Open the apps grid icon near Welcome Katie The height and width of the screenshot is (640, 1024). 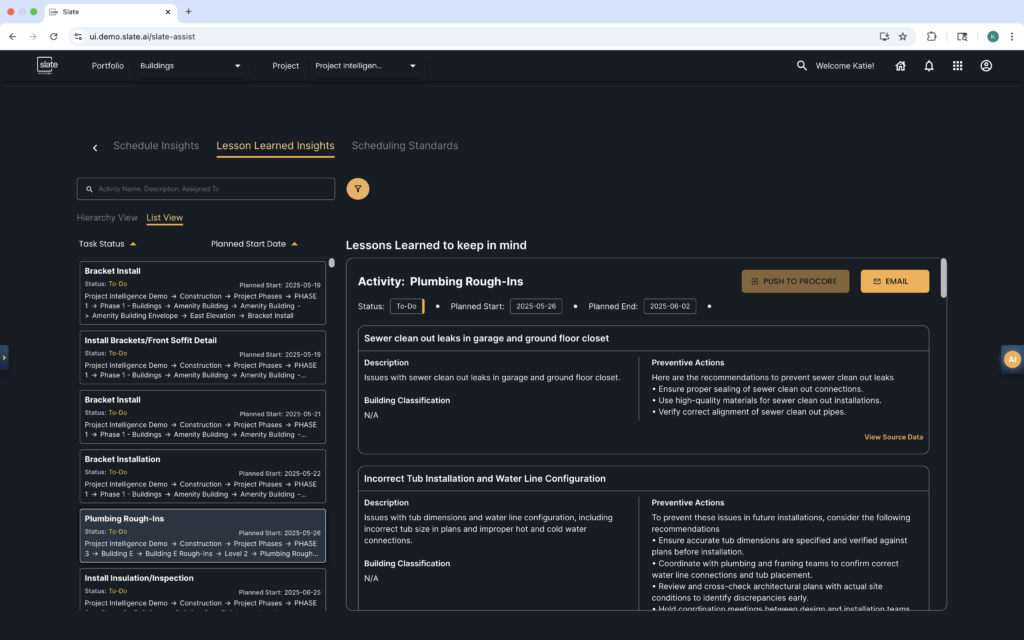[957, 65]
